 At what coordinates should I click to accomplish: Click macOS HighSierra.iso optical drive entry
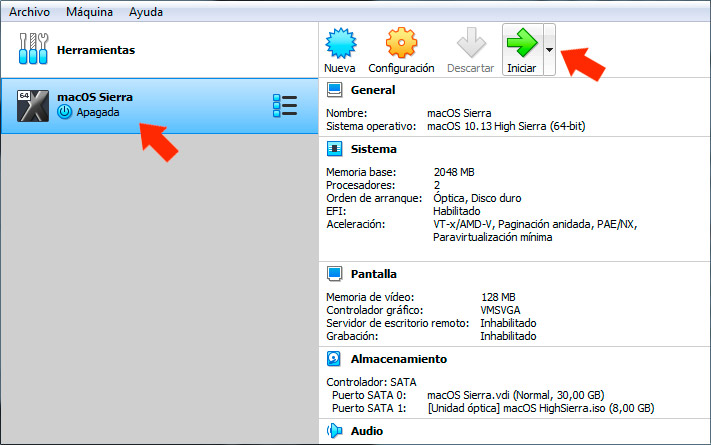pyautogui.click(x=541, y=408)
